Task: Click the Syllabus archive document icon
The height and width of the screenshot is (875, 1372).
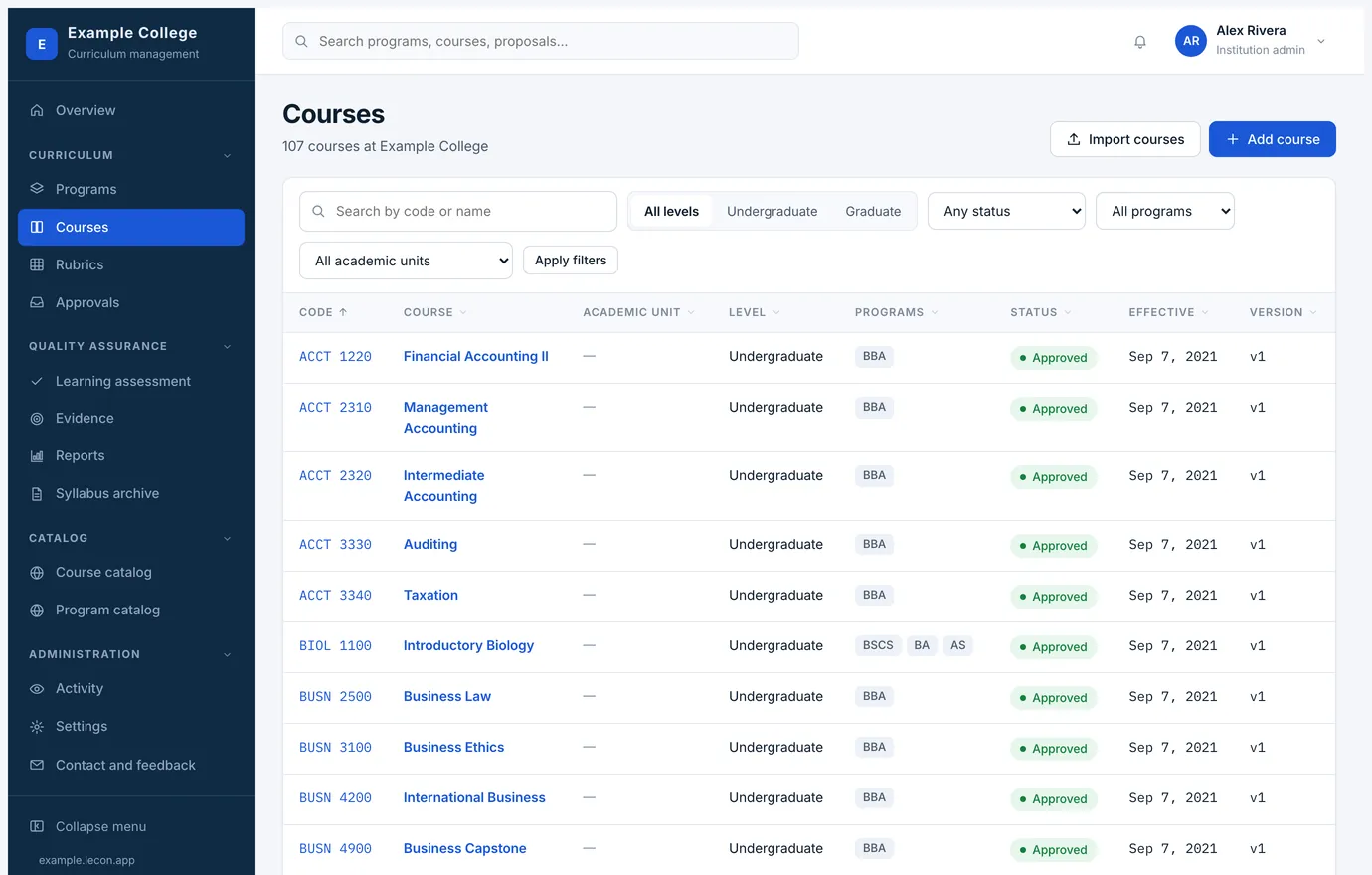Action: (x=37, y=494)
